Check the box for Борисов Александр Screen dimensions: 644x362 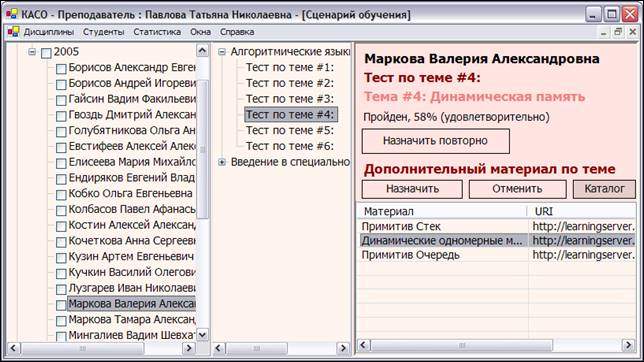point(61,69)
